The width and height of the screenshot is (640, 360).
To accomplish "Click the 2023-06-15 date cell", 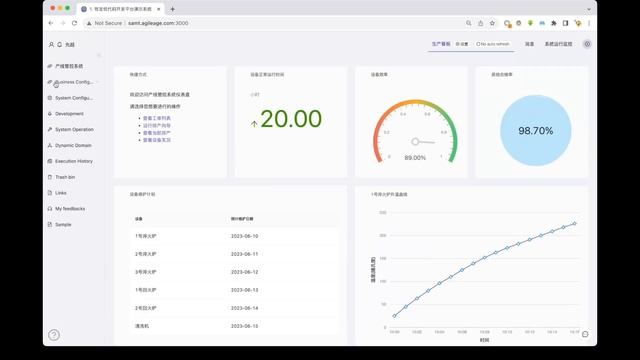I will tap(244, 326).
